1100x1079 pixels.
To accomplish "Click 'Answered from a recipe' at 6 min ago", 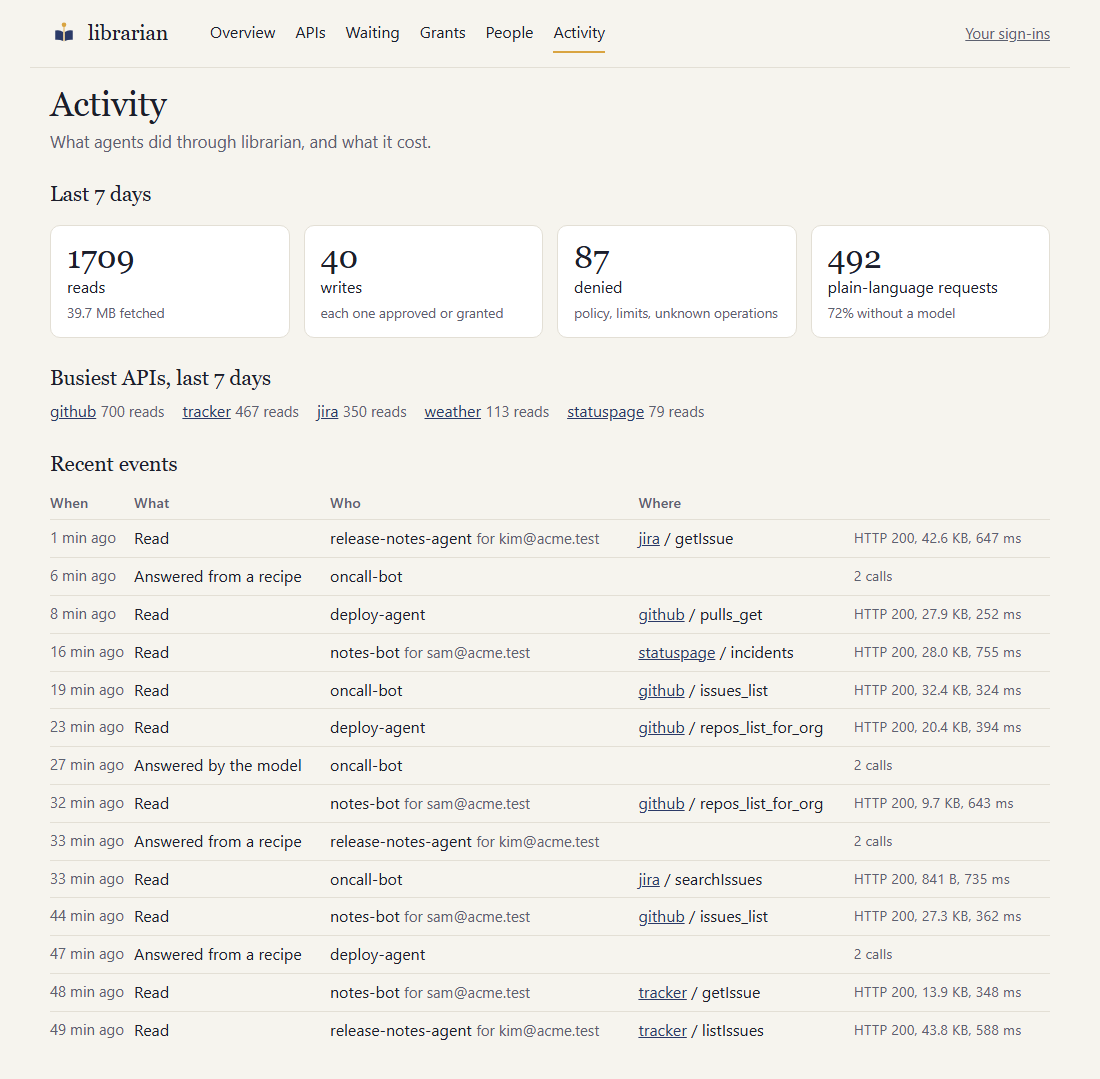I will 217,577.
